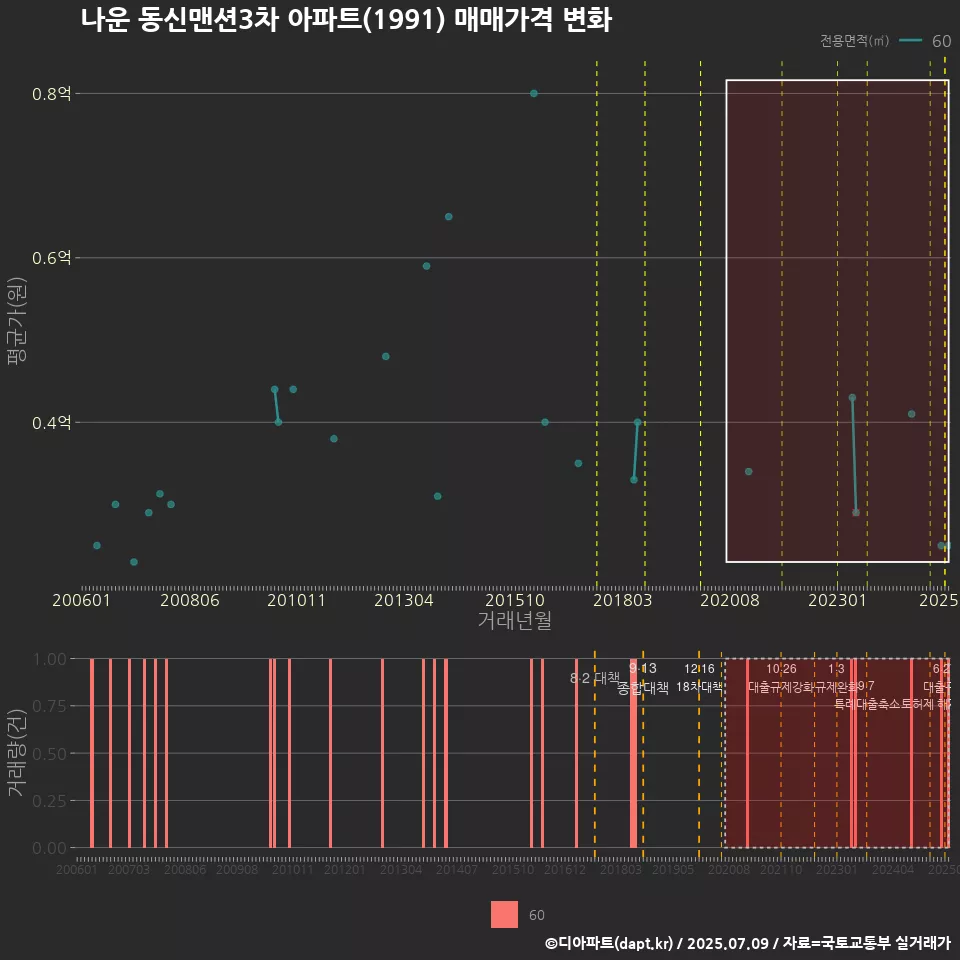Click the '201011' label on the price chart axis
Image resolution: width=960 pixels, height=960 pixels.
296,600
